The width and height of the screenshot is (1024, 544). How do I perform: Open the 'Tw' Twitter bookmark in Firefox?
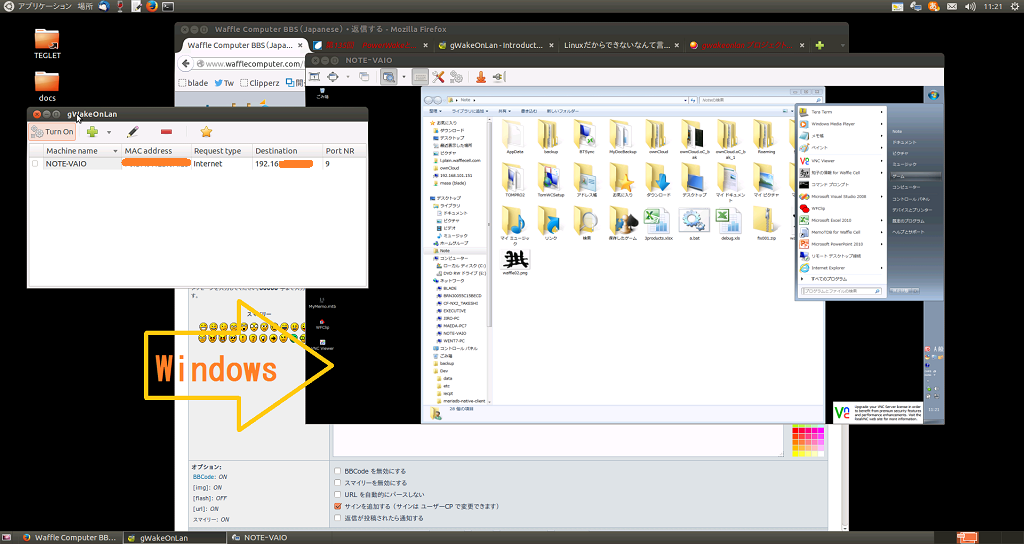(224, 83)
